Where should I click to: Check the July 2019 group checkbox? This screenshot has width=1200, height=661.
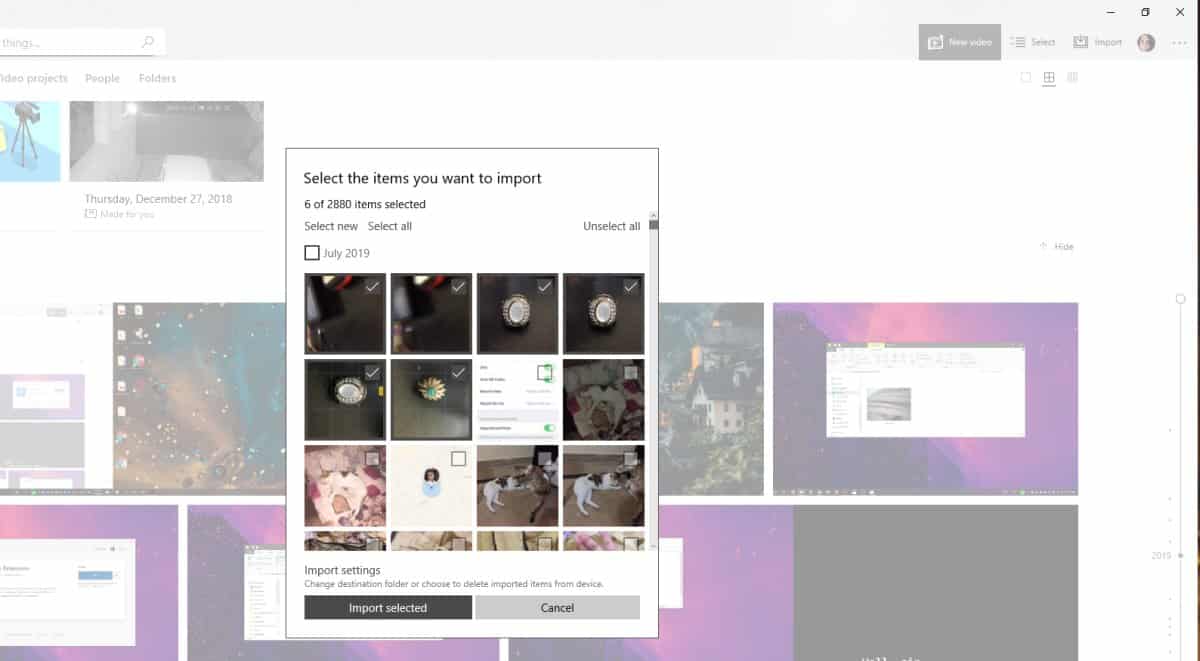[x=312, y=253]
